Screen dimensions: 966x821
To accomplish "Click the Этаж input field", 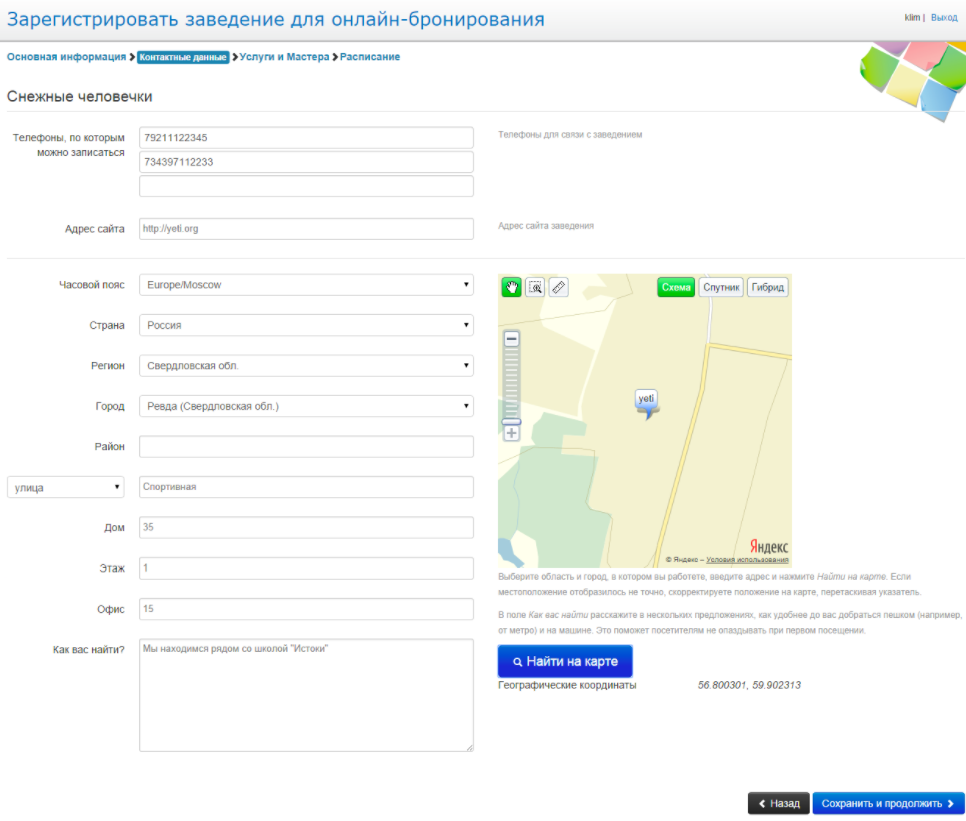I will point(306,568).
